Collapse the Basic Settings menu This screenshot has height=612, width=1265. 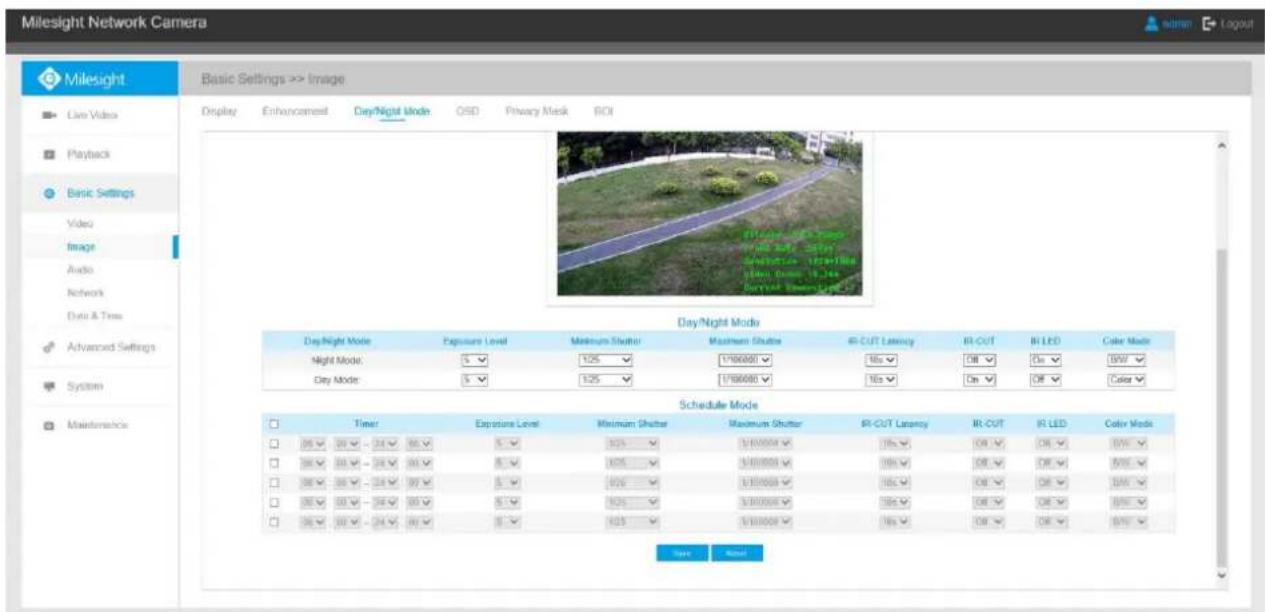coord(99,192)
